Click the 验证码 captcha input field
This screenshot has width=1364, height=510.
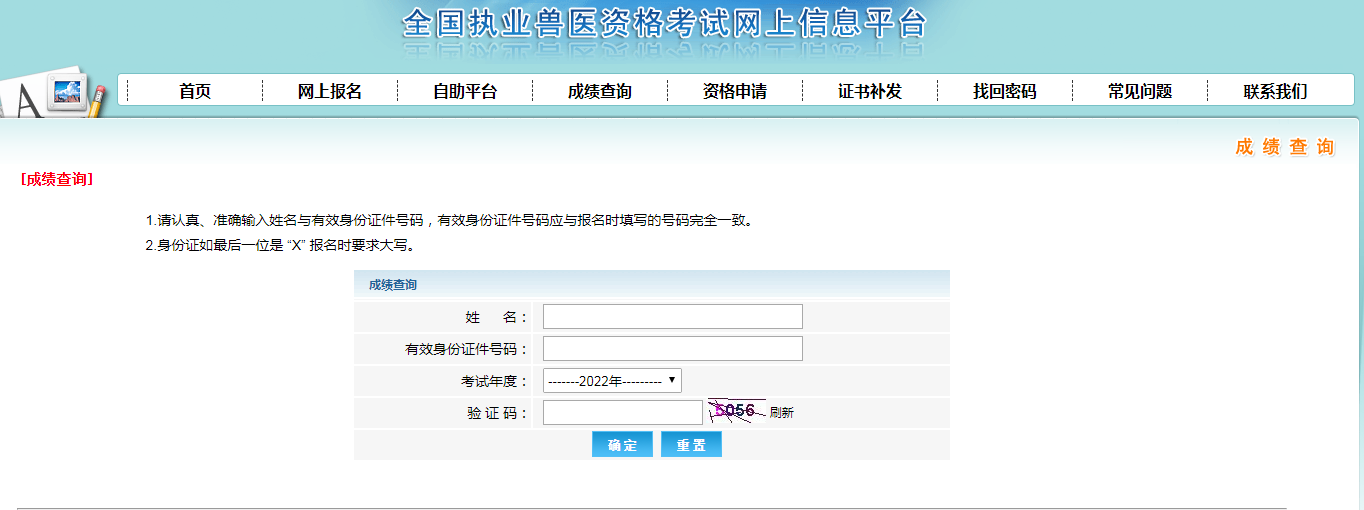point(623,413)
